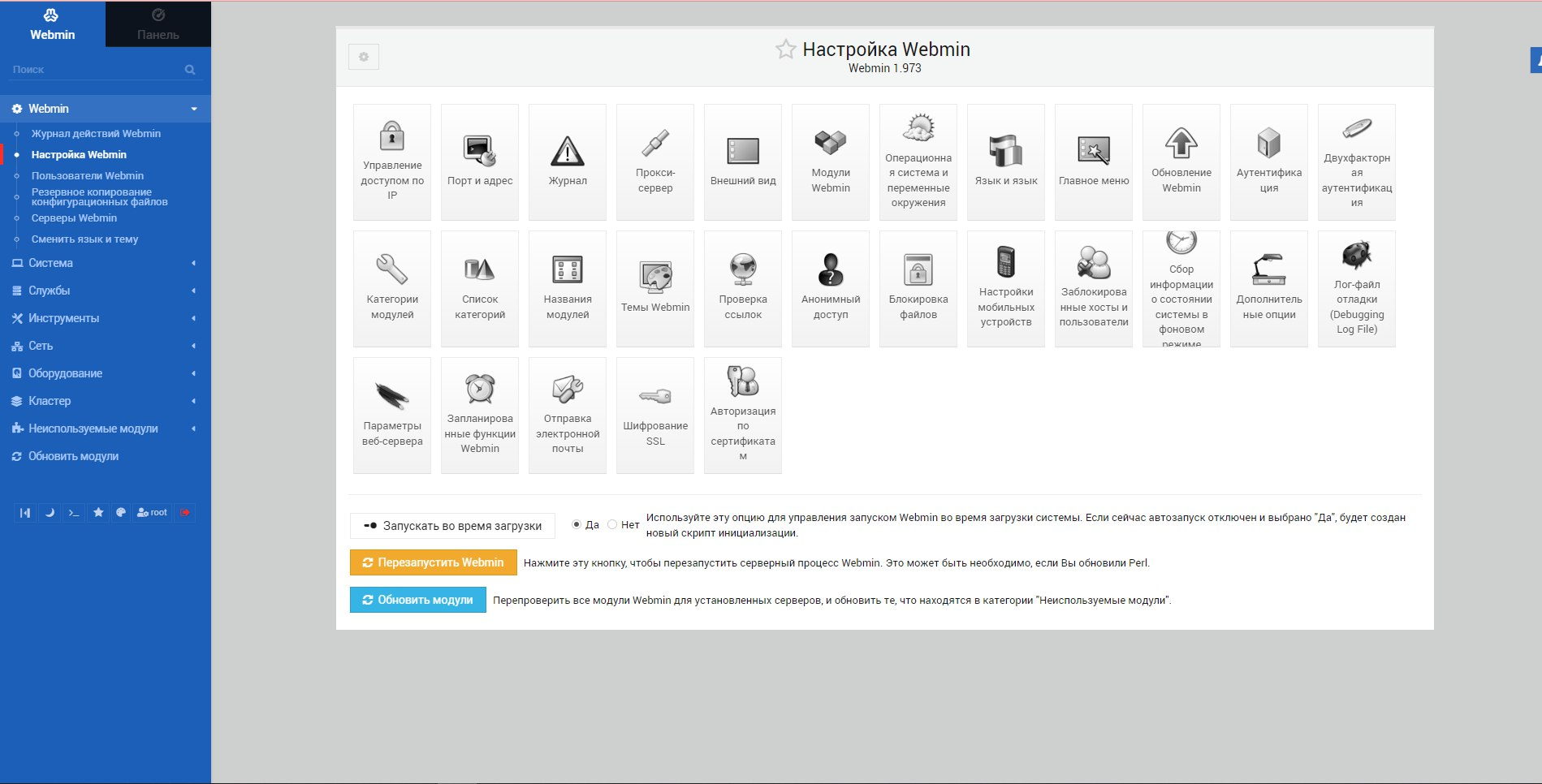
Task: Open the Шифрование SSL key icon
Action: point(655,416)
